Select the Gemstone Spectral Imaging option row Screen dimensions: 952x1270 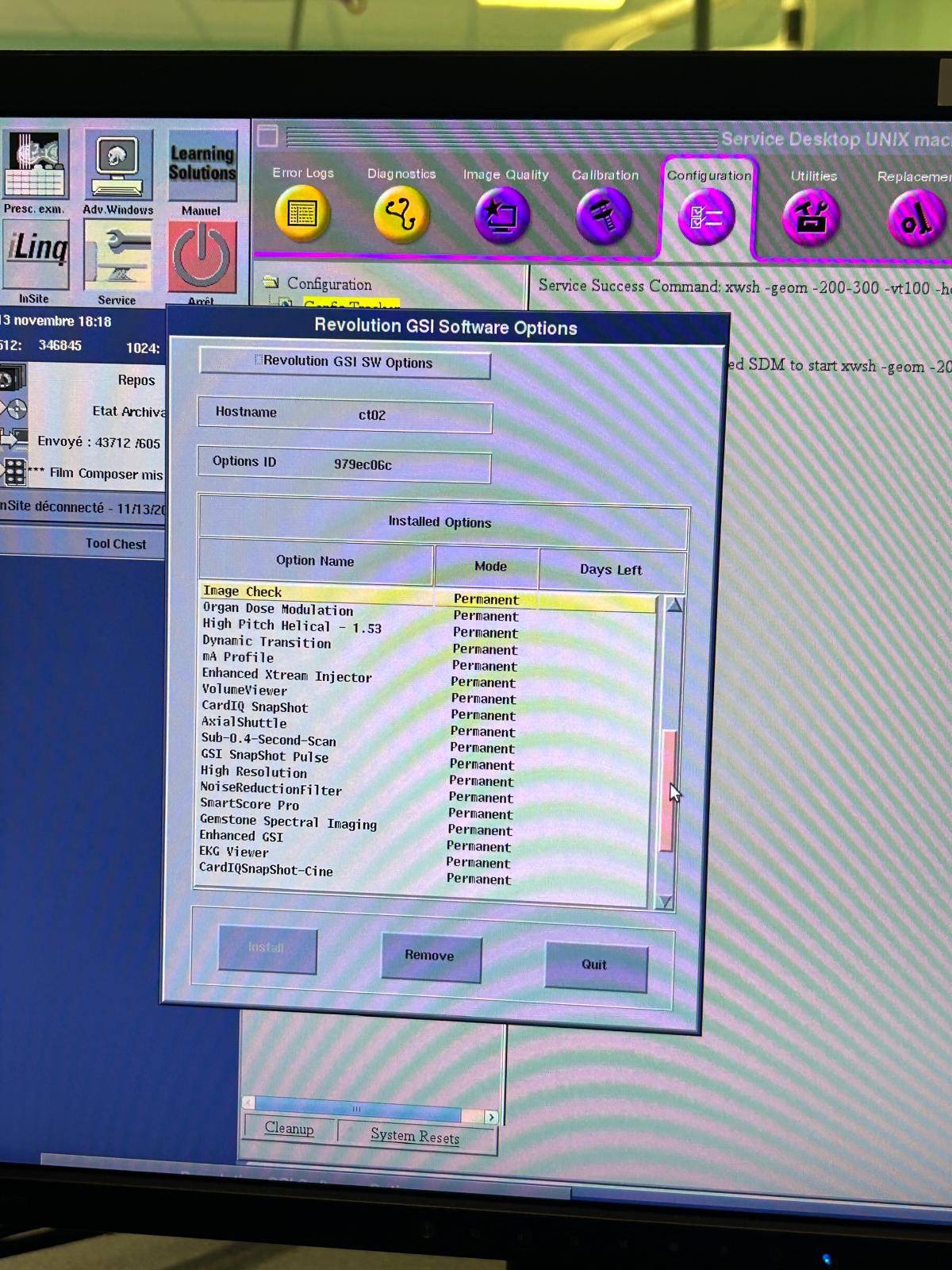click(288, 822)
